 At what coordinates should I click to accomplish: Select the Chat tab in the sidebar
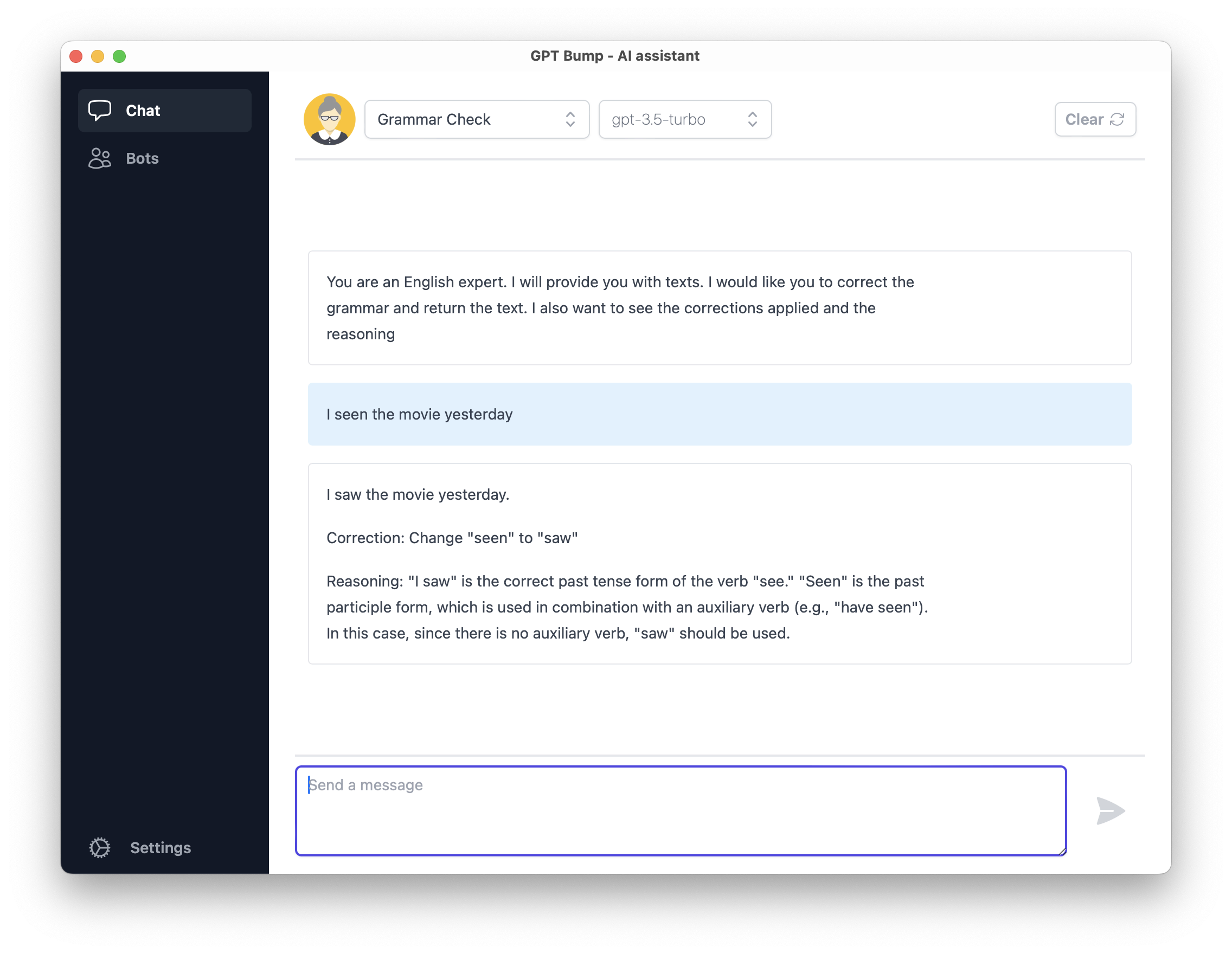pyautogui.click(x=143, y=111)
